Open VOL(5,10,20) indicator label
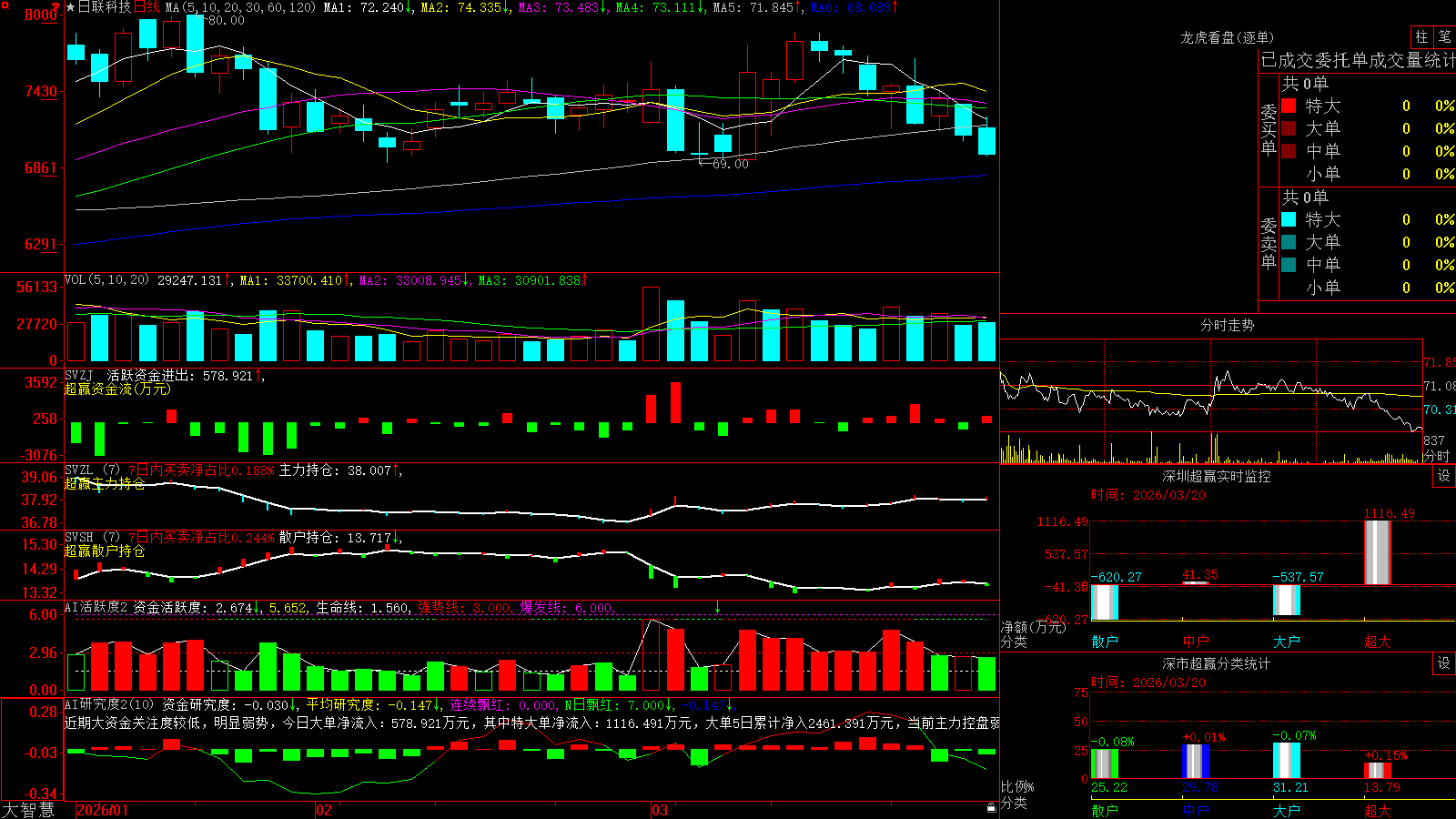1456x819 pixels. tap(106, 279)
